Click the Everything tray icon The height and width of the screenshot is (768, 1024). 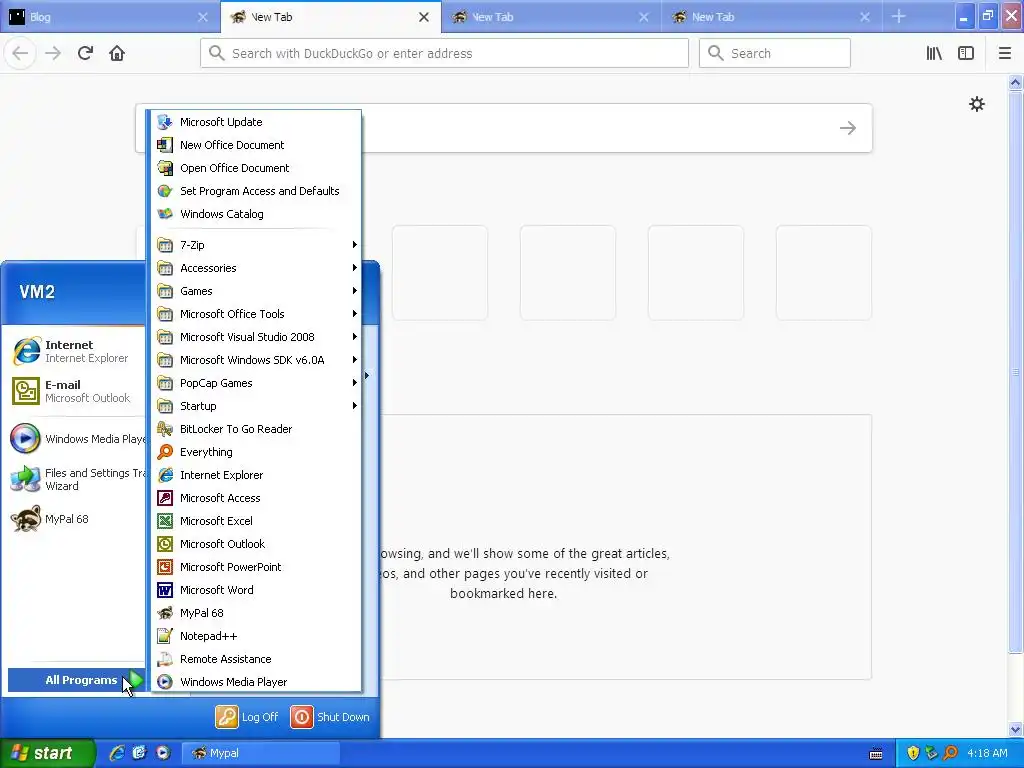(950, 753)
